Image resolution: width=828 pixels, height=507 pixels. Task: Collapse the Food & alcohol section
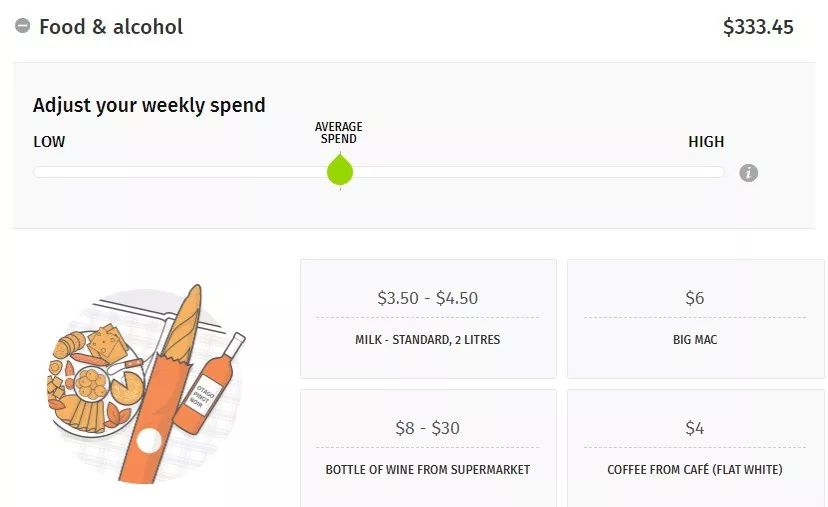(22, 27)
